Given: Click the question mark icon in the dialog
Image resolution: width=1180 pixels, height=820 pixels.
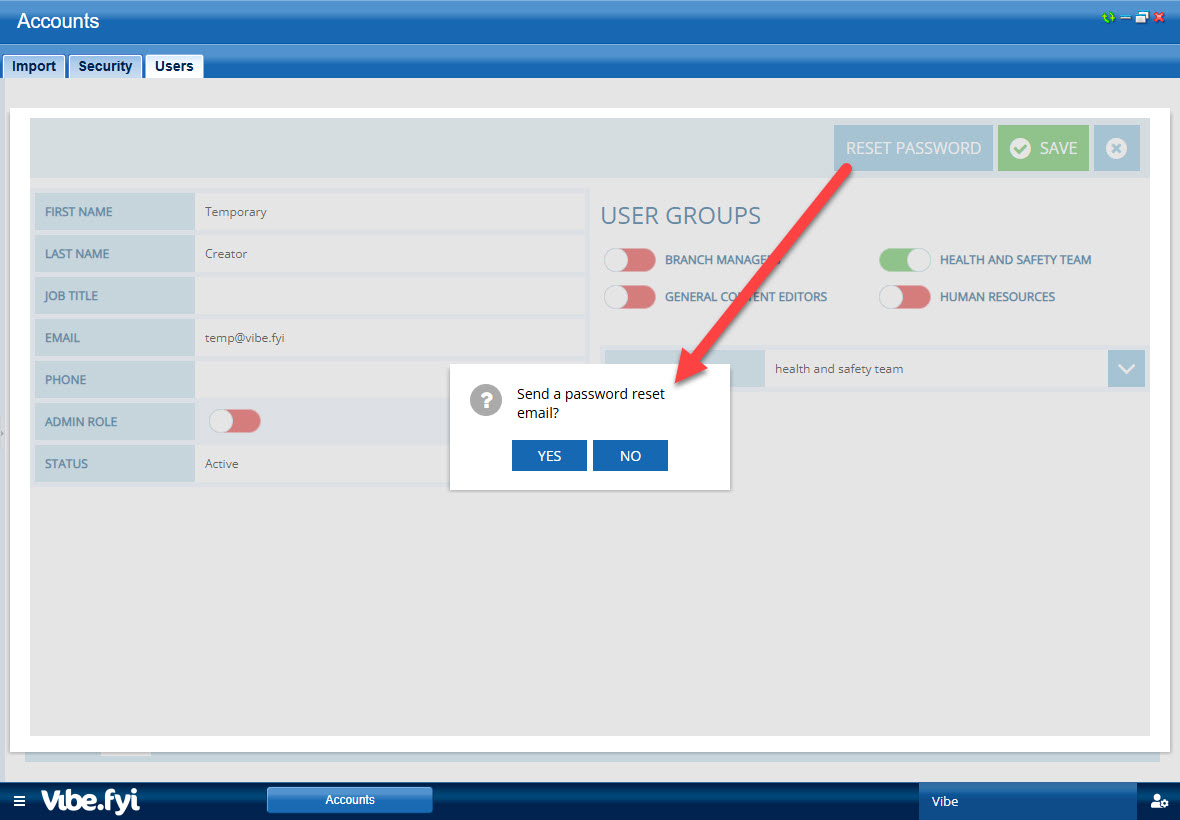Looking at the screenshot, I should [x=485, y=401].
